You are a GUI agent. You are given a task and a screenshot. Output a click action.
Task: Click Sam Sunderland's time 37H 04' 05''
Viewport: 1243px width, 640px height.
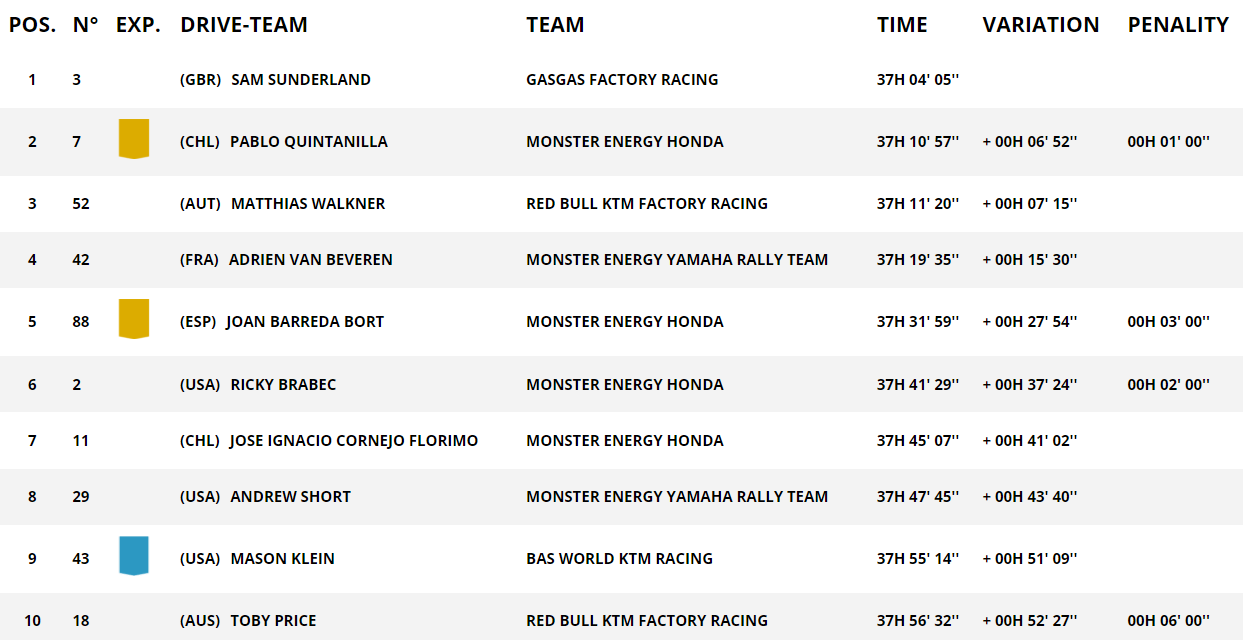(918, 80)
